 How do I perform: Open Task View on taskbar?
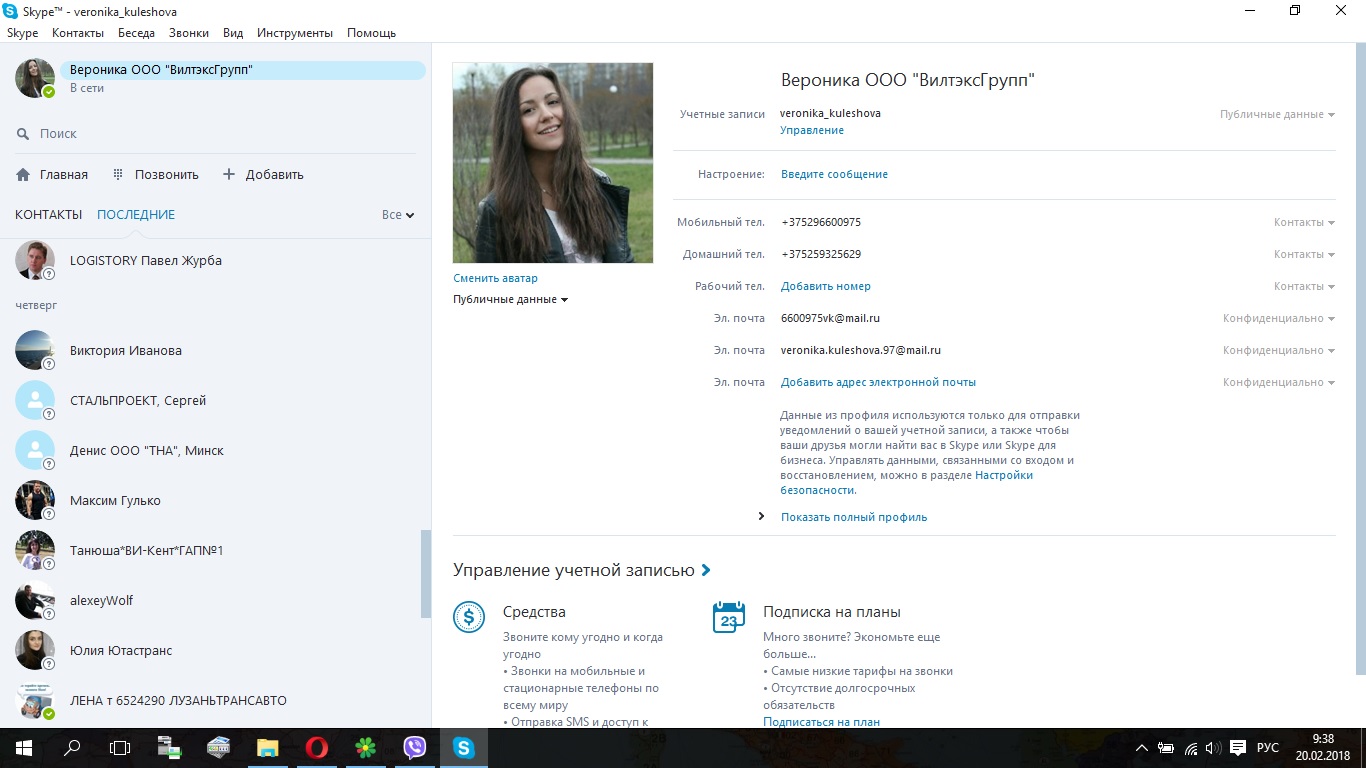[x=120, y=747]
